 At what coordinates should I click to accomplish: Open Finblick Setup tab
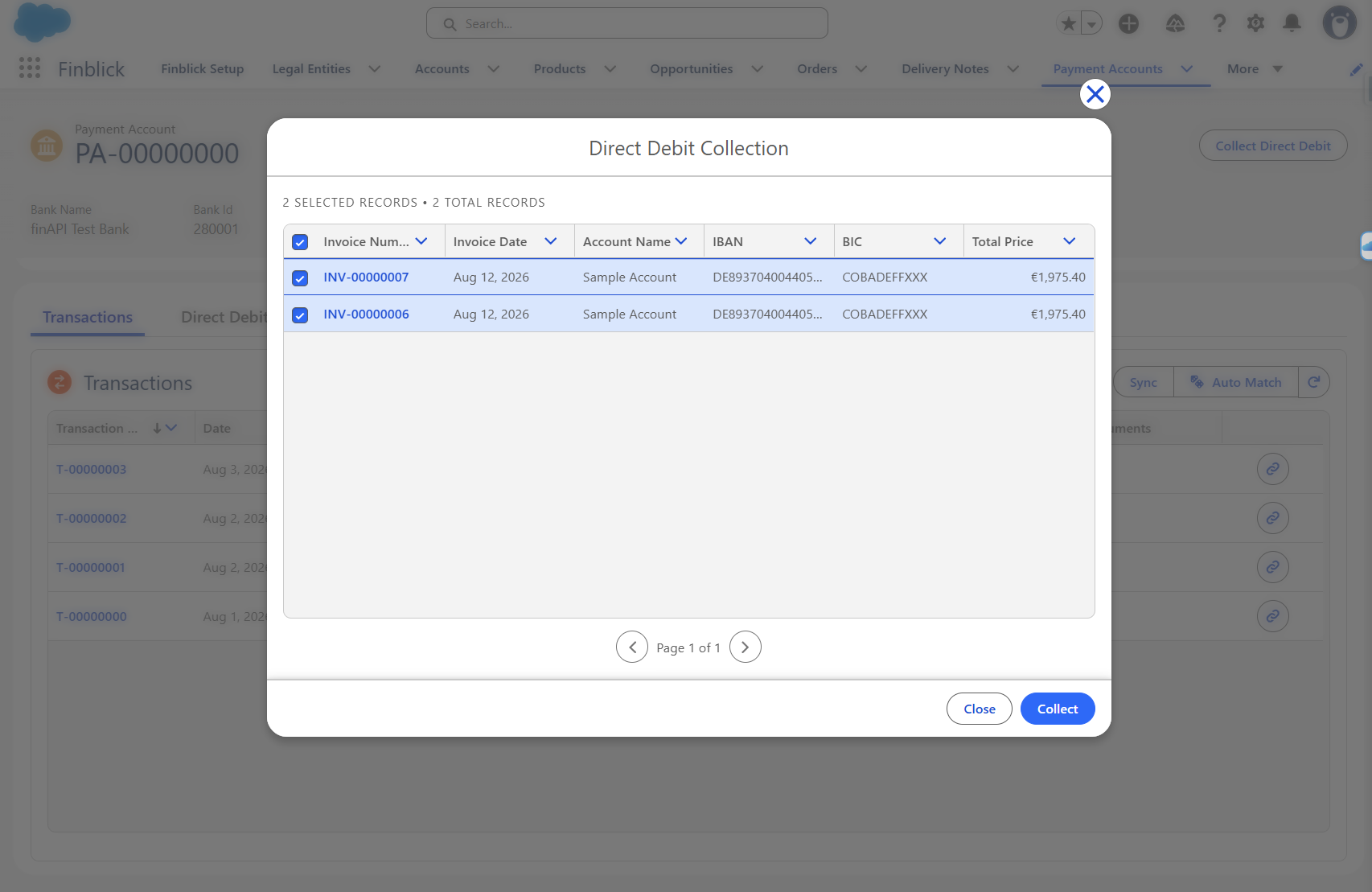pyautogui.click(x=202, y=69)
